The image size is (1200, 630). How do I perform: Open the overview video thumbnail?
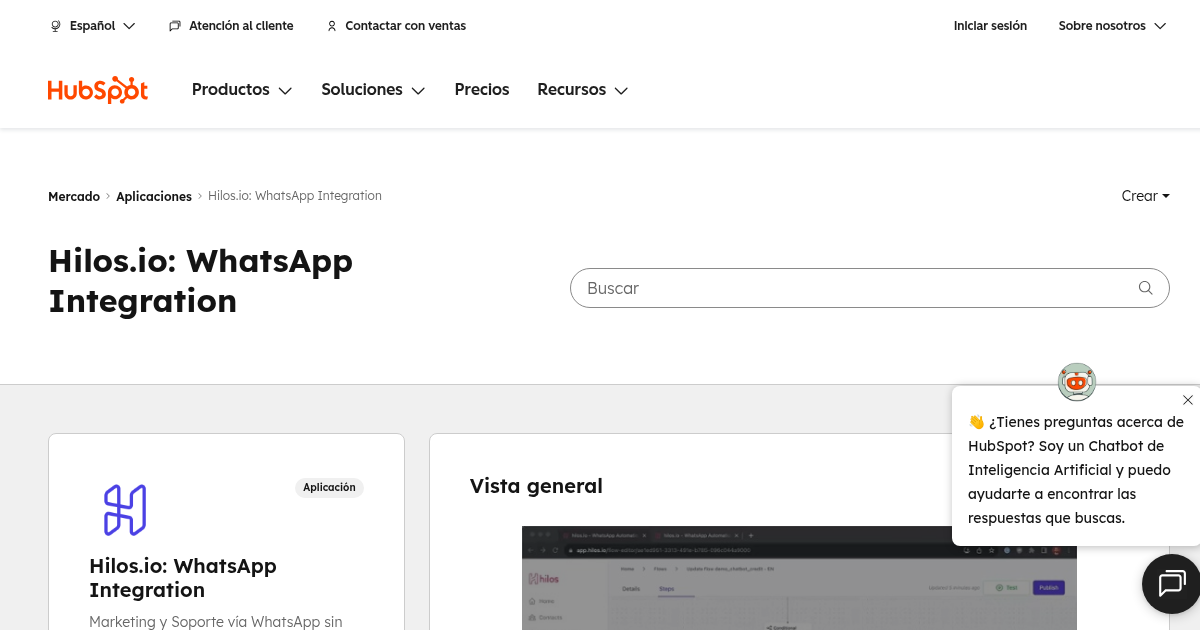coord(799,578)
